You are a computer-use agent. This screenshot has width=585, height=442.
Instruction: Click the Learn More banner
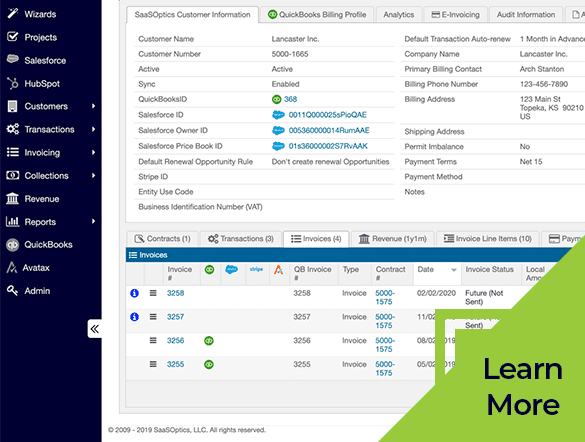point(523,387)
